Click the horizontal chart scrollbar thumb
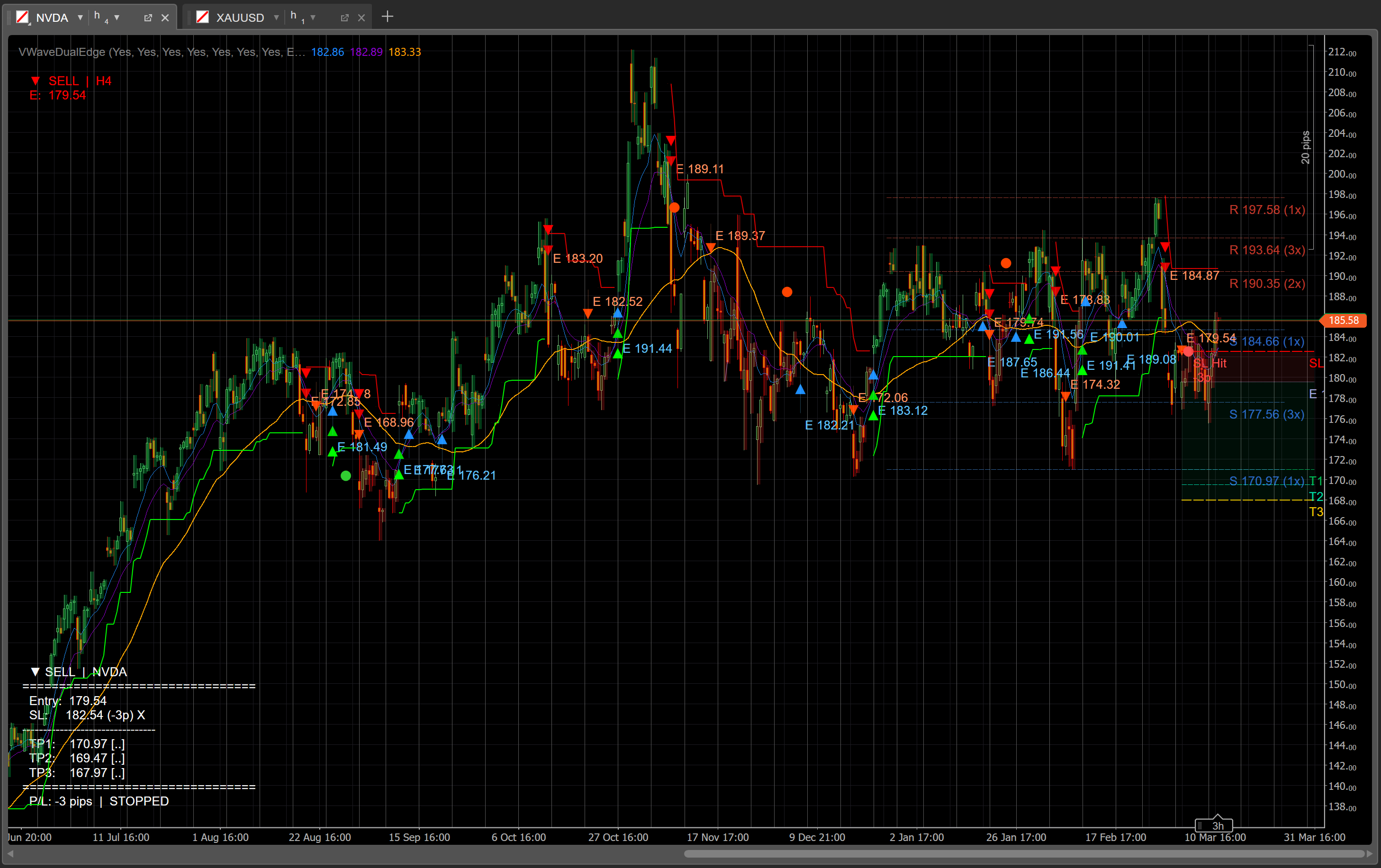1381x868 pixels. [x=1024, y=854]
